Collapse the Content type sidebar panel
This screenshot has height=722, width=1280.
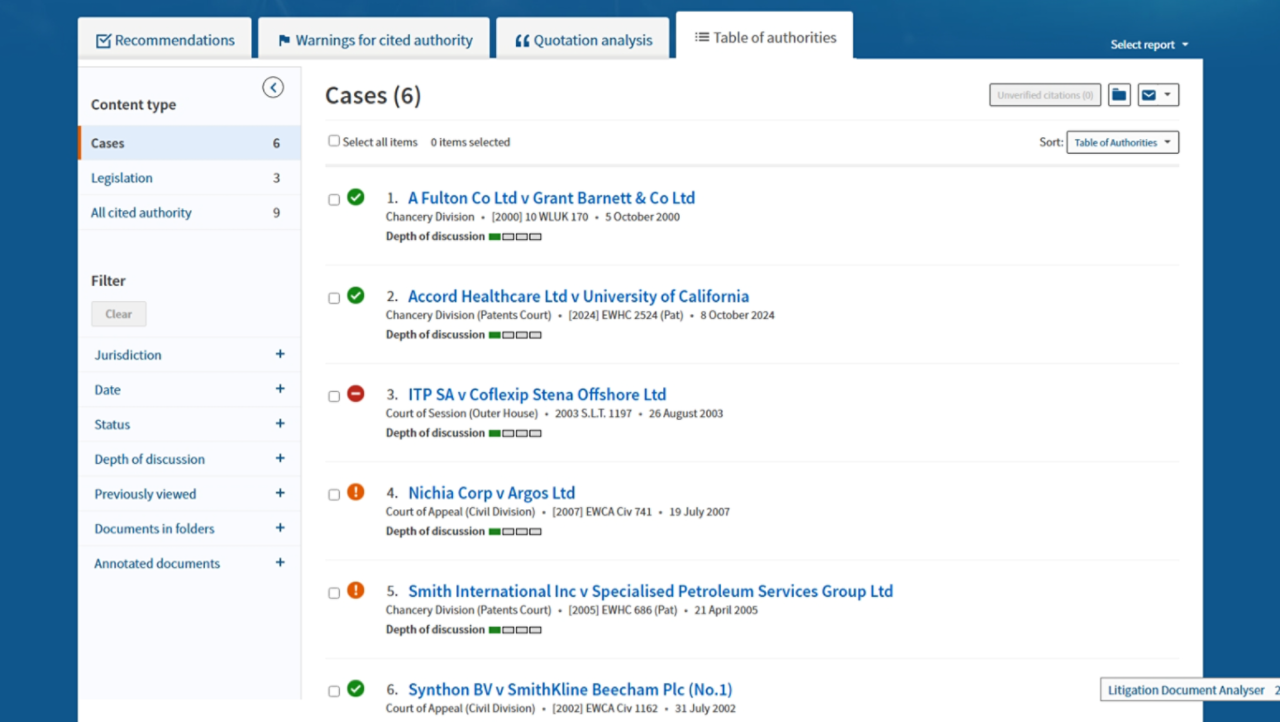point(273,88)
